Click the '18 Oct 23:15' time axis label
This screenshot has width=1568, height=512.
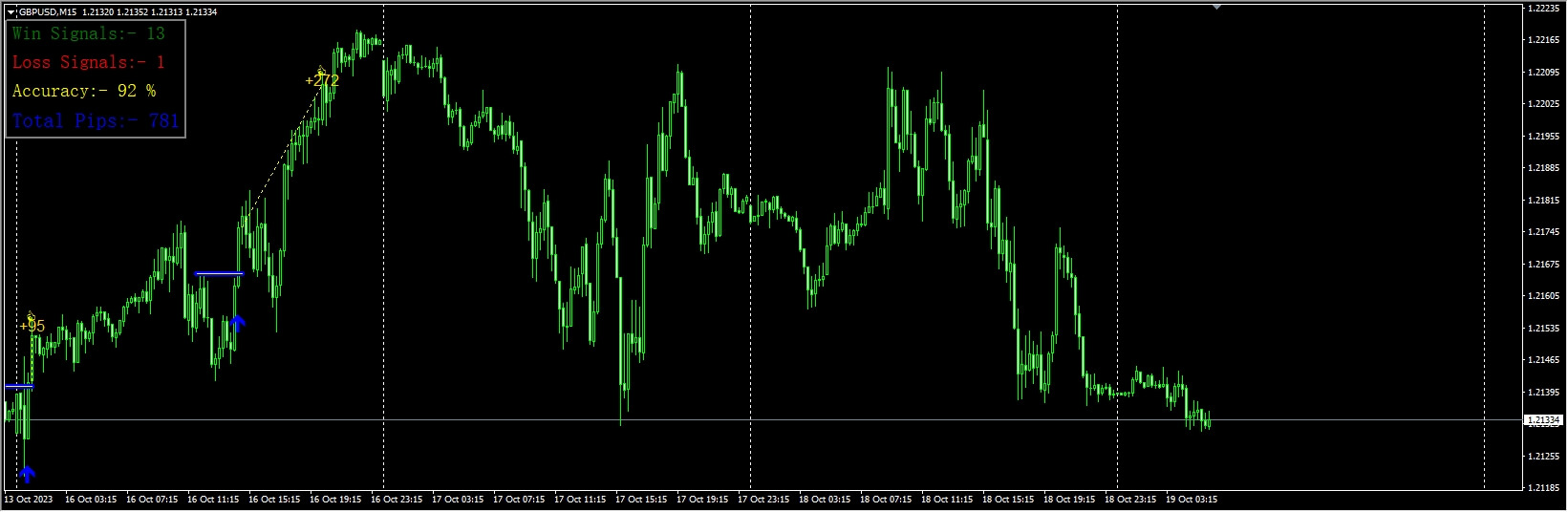click(x=1130, y=500)
